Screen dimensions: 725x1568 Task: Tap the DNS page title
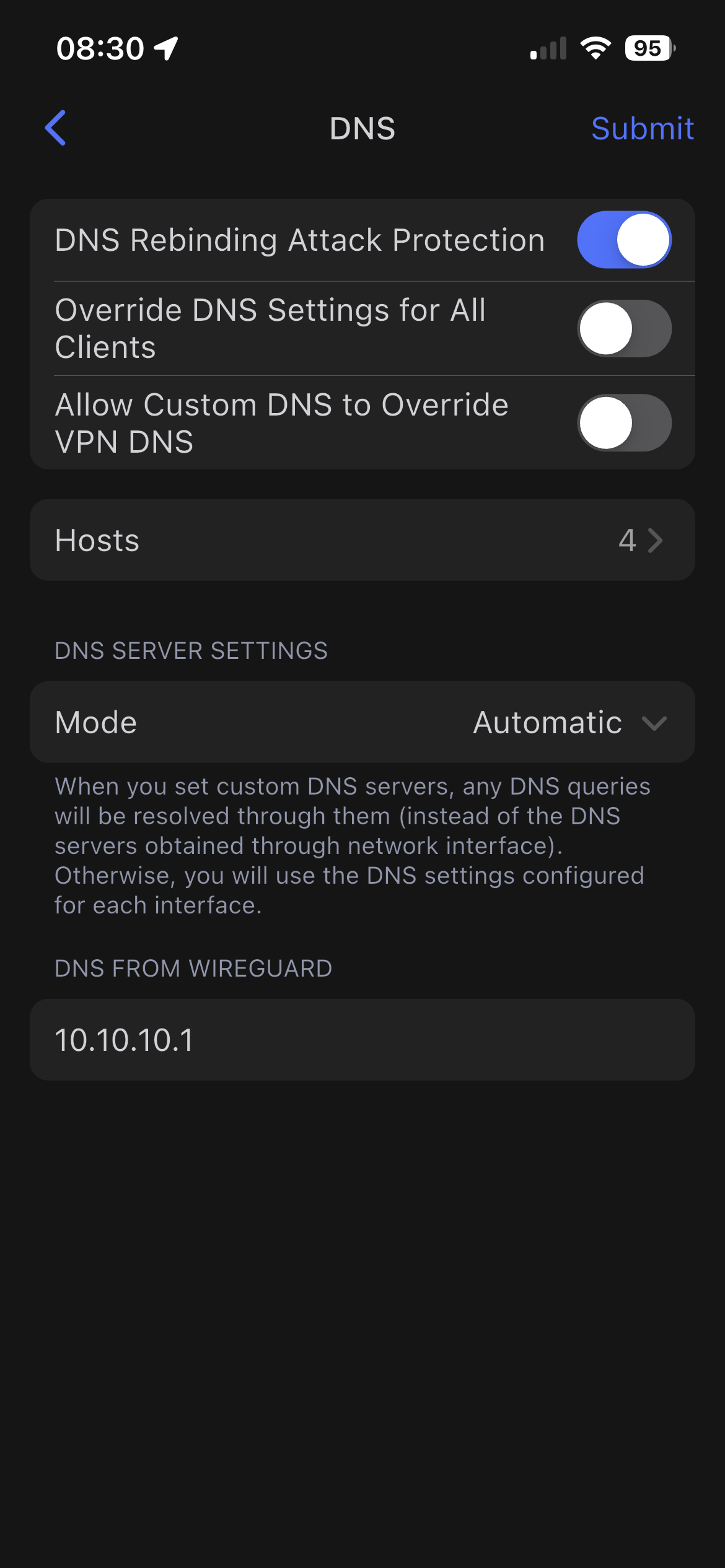(362, 129)
